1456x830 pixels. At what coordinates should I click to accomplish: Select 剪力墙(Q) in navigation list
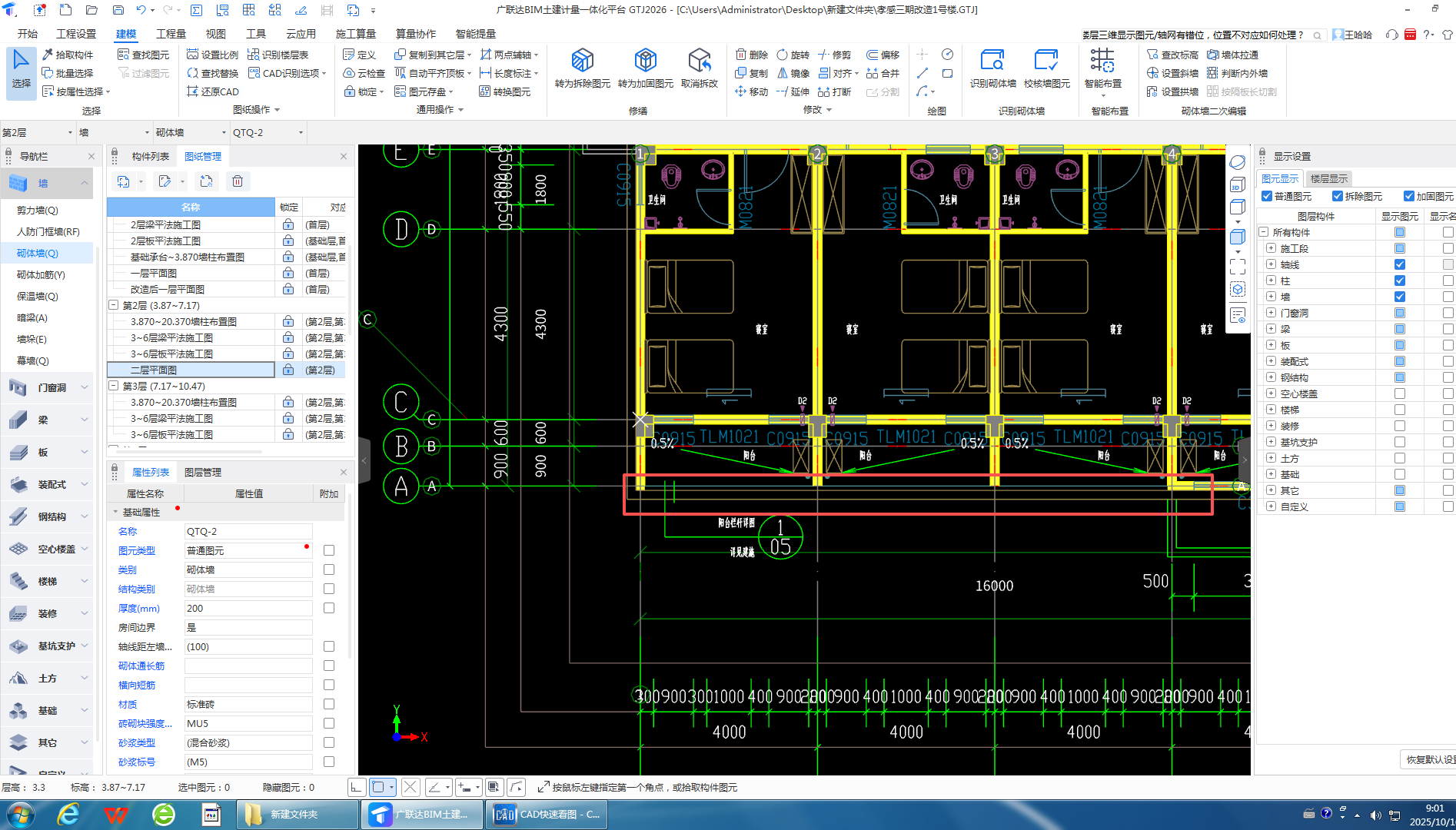coord(38,210)
